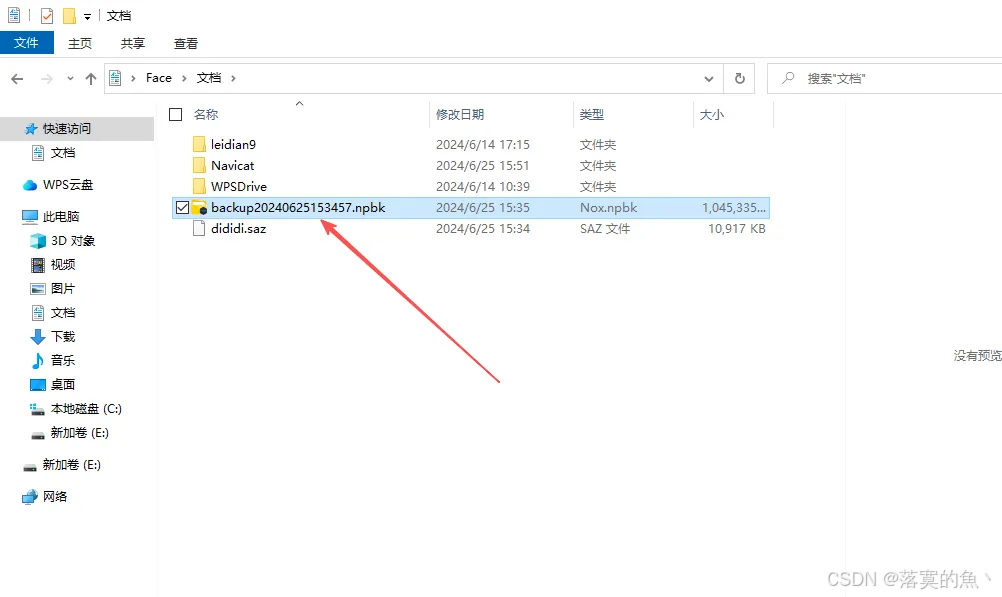Sort by 大小 column
Viewport: 1002px width, 597px height.
click(x=712, y=114)
